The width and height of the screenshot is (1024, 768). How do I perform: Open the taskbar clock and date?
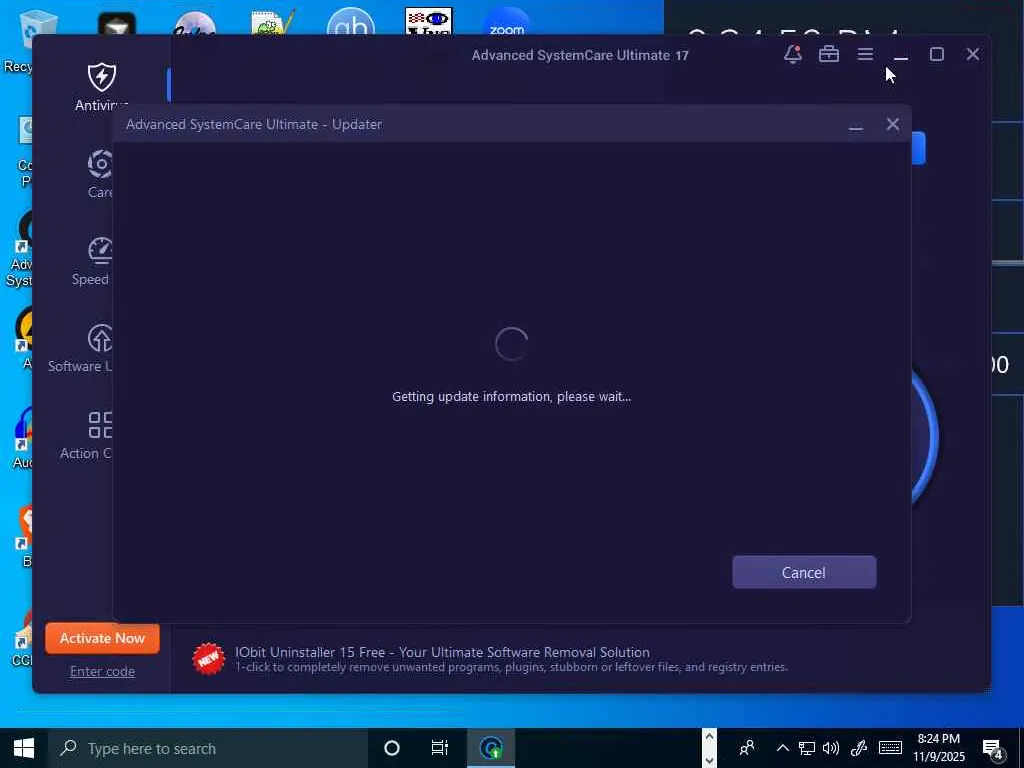pos(939,748)
